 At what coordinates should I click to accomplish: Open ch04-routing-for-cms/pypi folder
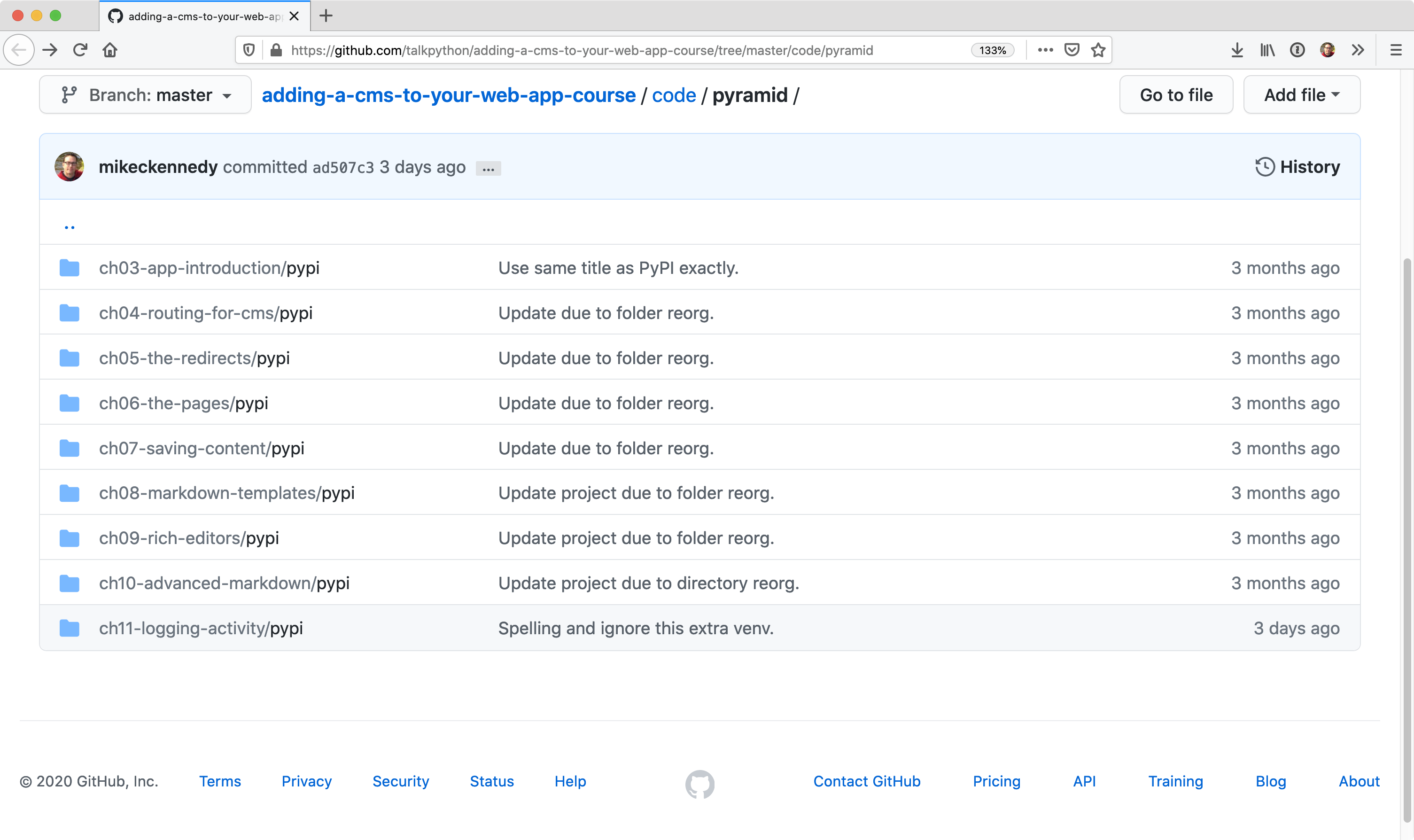(205, 313)
